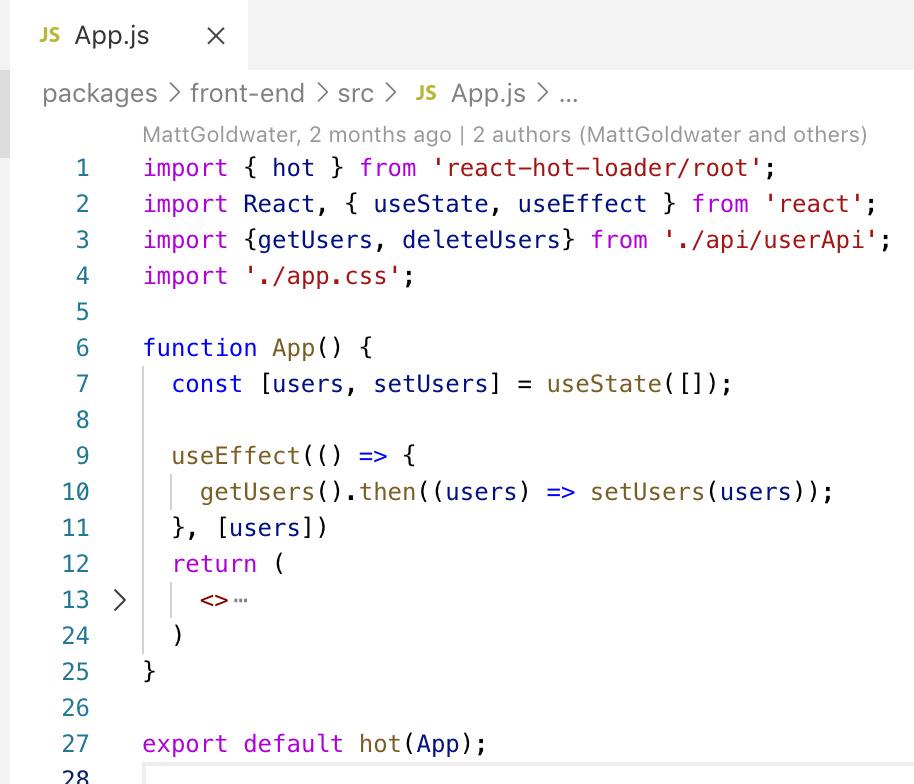The height and width of the screenshot is (784, 914).
Task: Close the App.js editor tab
Action: click(215, 35)
